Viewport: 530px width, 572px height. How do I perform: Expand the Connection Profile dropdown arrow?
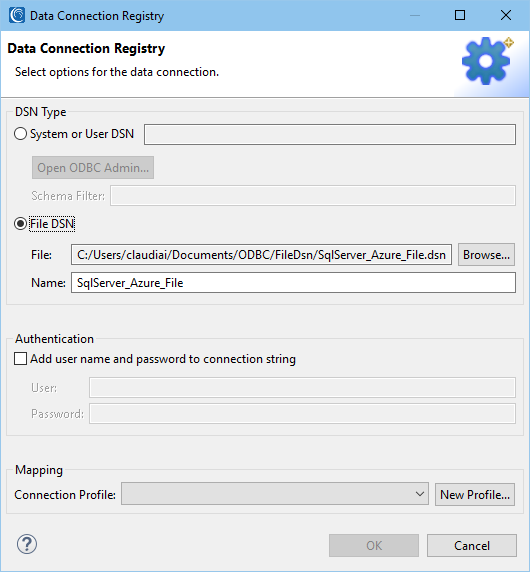(x=420, y=494)
